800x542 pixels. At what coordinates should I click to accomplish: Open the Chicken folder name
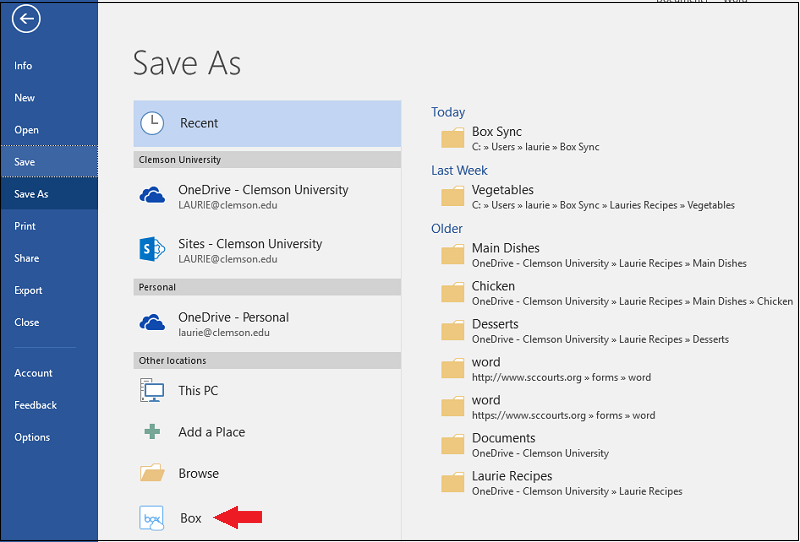[493, 286]
